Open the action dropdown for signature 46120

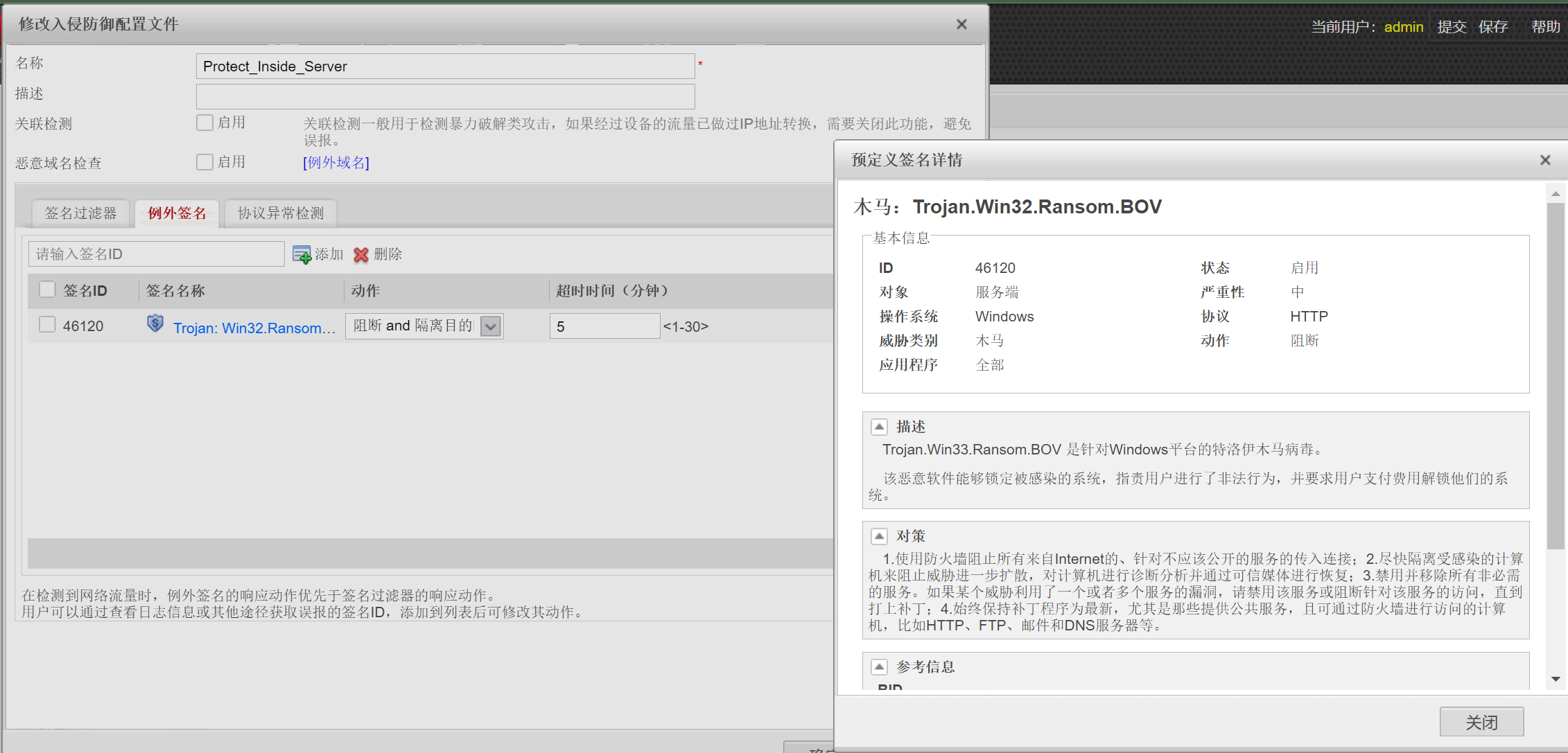(x=491, y=326)
